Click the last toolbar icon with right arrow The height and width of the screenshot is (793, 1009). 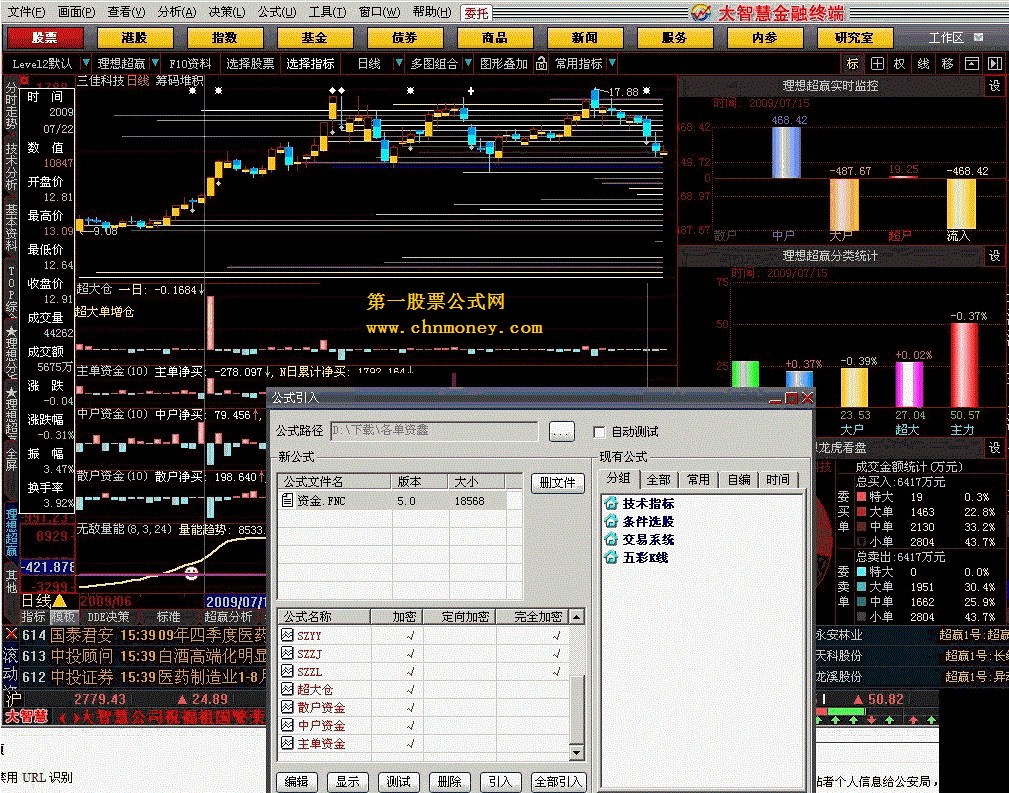click(995, 64)
